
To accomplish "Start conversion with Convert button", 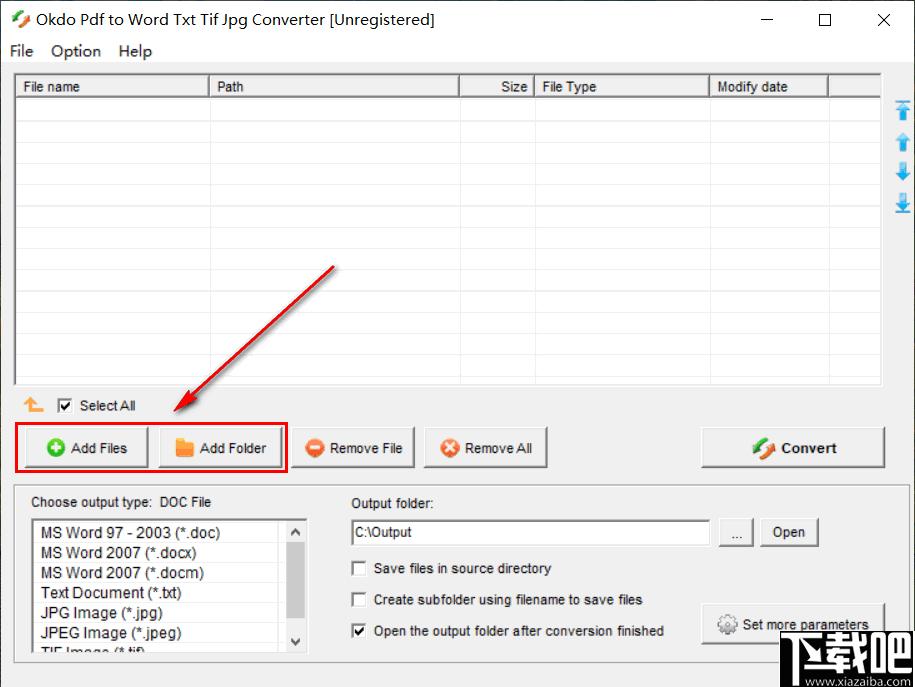I will coord(793,448).
